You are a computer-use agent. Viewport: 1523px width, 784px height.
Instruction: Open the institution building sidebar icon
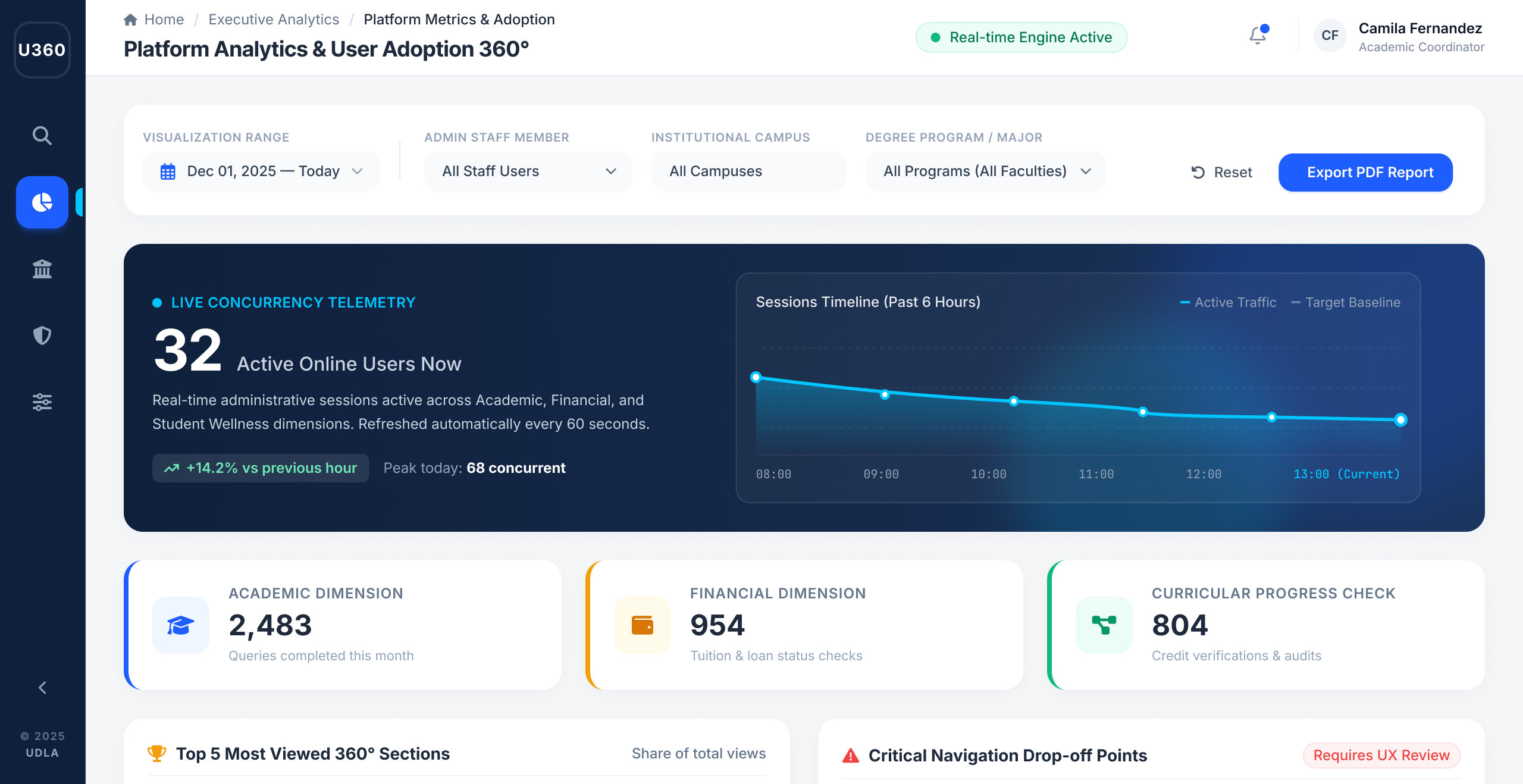42,269
